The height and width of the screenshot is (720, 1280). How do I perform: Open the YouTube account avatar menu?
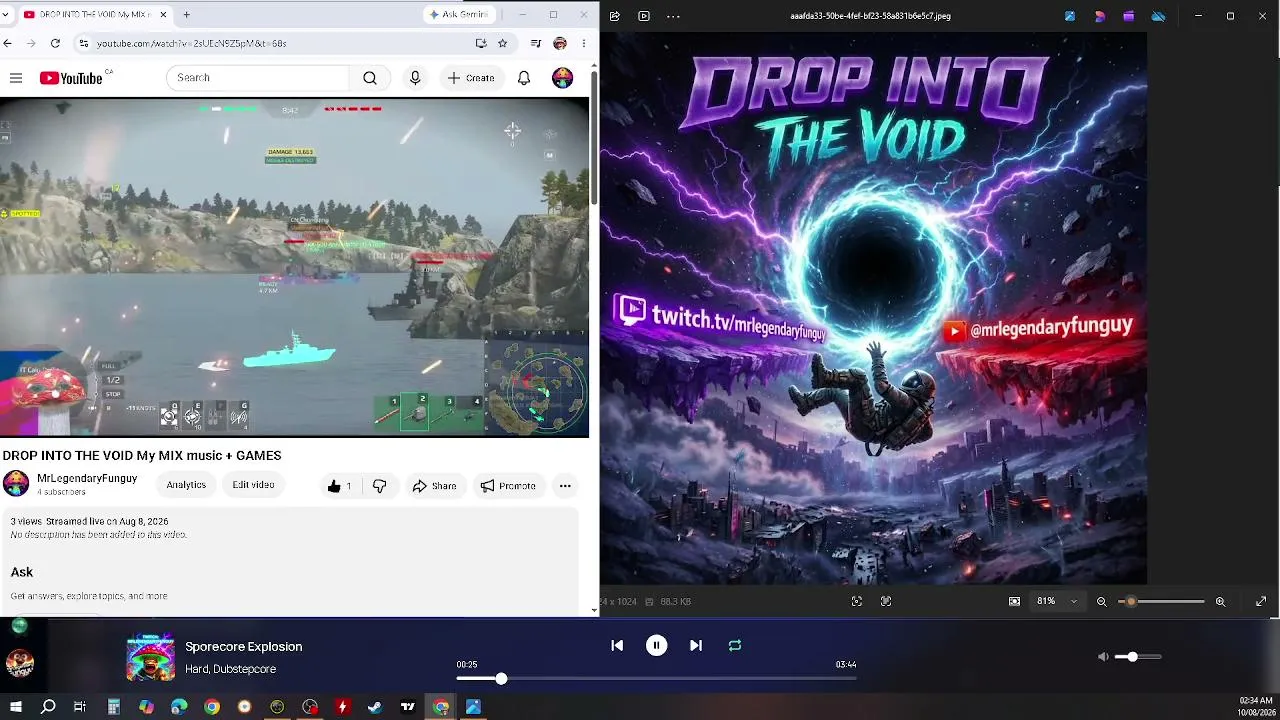(563, 78)
